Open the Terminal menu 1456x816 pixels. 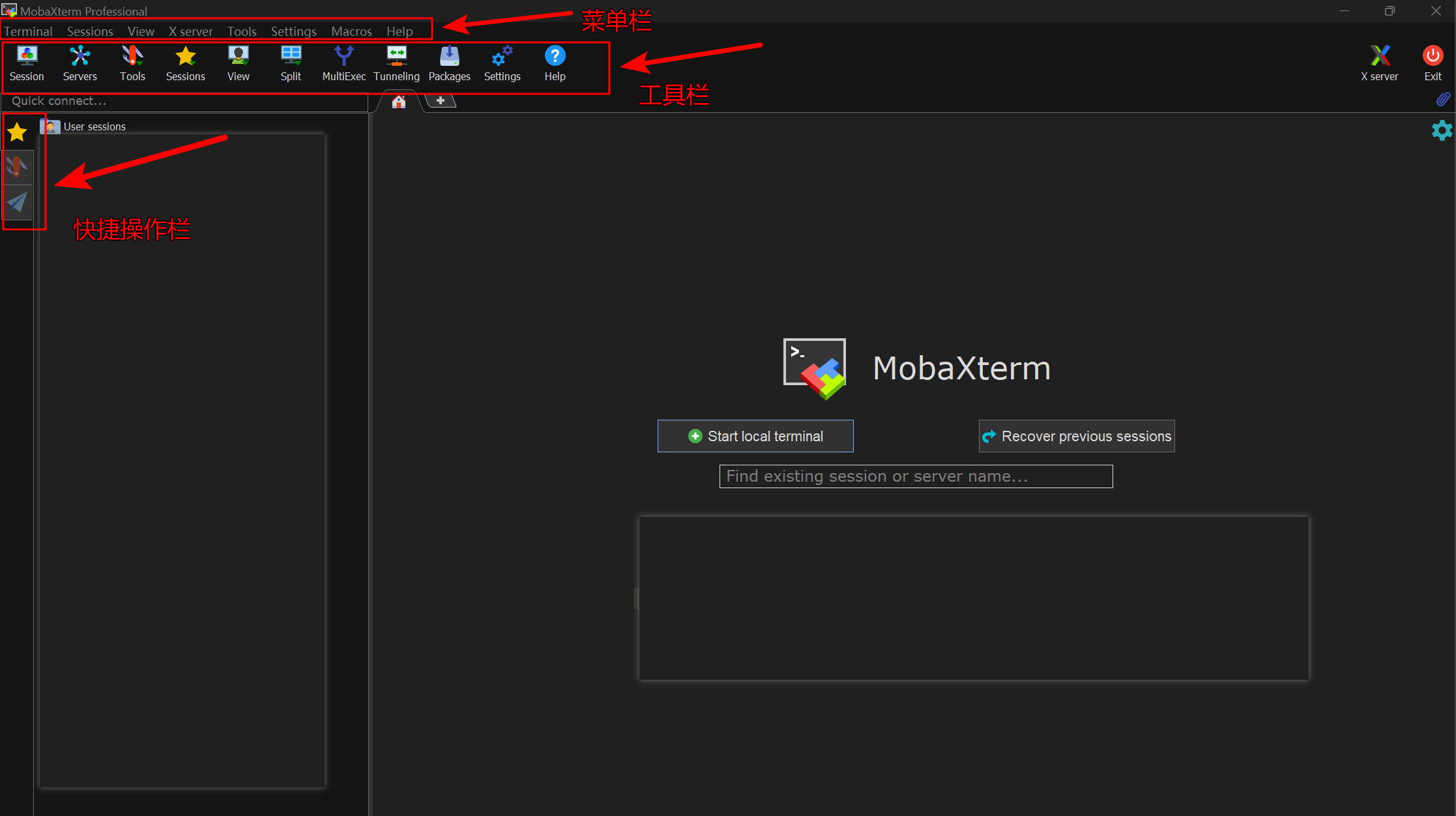29,31
